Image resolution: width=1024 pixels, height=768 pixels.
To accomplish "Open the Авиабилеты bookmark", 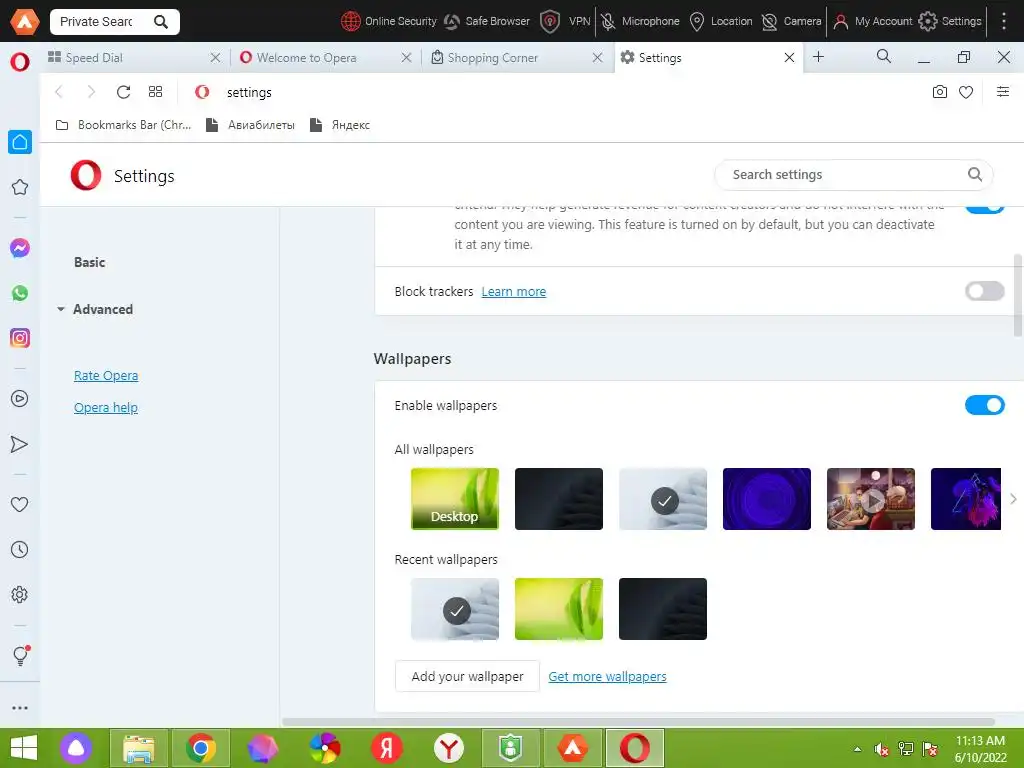I will 250,125.
